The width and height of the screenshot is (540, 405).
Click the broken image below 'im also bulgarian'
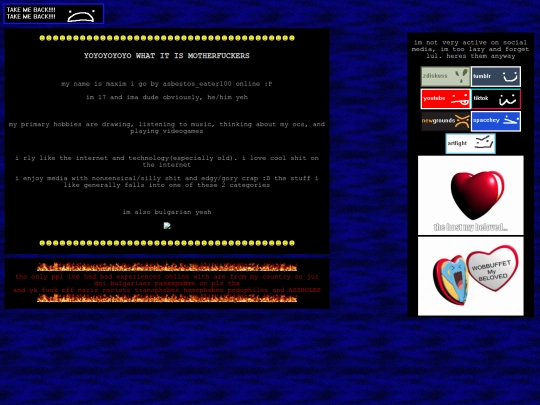(x=167, y=226)
